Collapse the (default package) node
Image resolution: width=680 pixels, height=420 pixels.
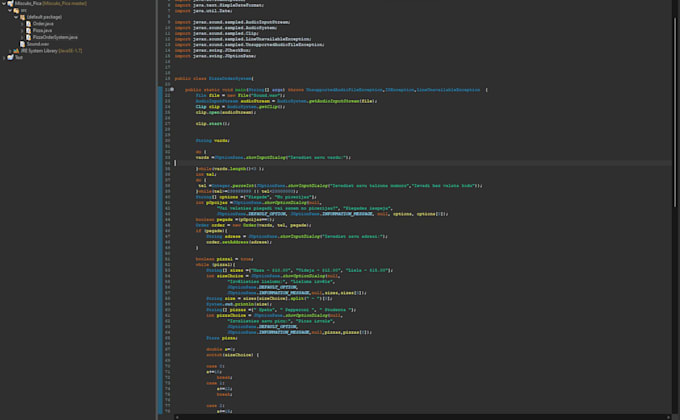click(x=16, y=17)
